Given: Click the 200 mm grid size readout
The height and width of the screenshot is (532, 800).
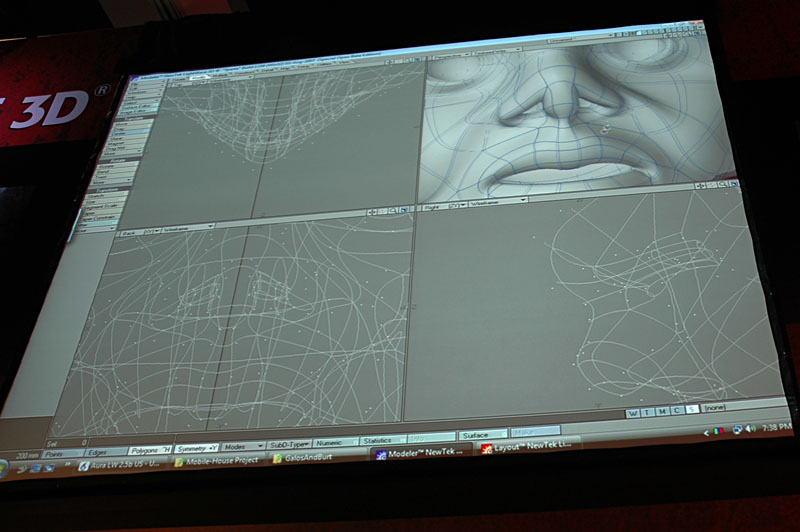Looking at the screenshot, I should click(28, 455).
